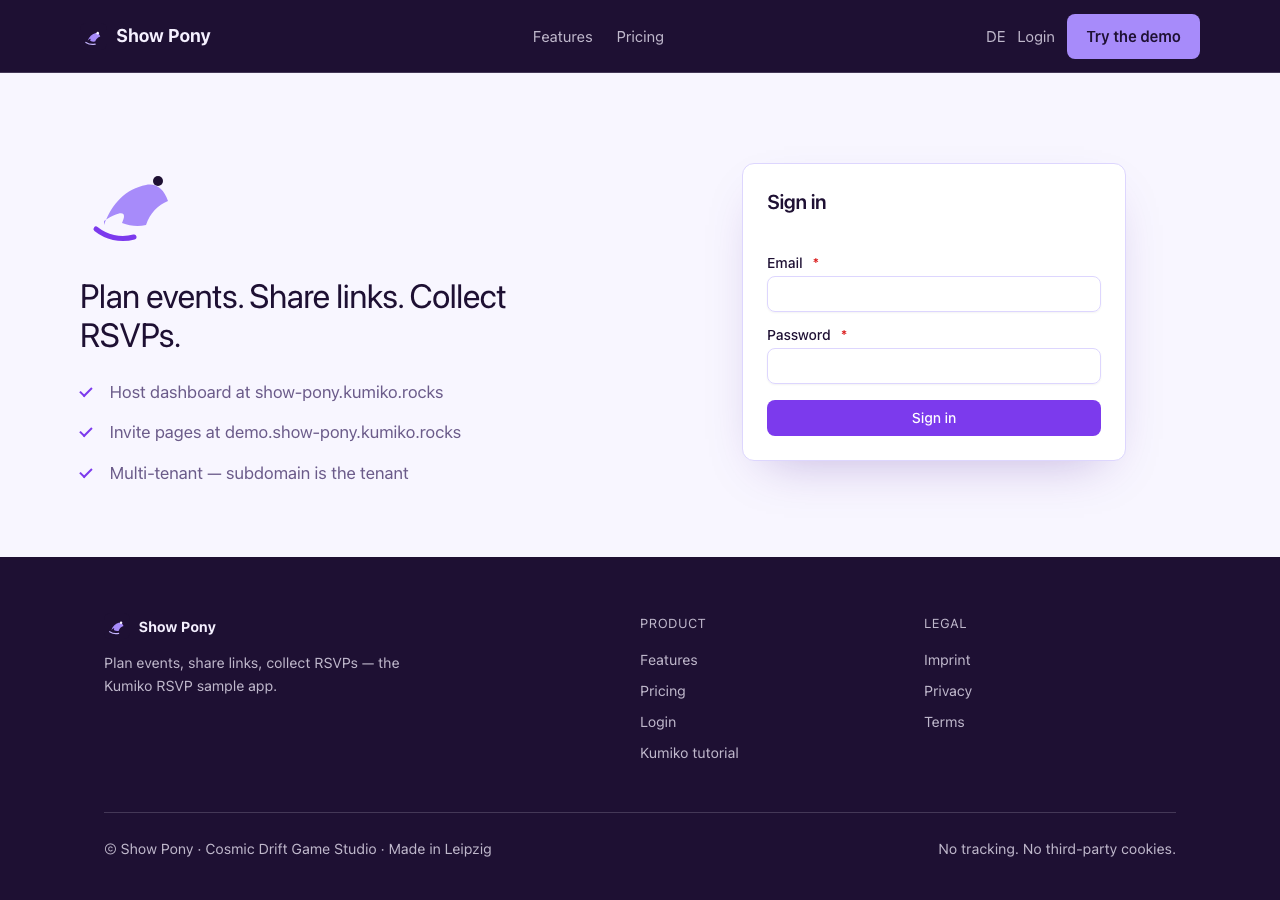Open Features link in the footer

coord(669,660)
